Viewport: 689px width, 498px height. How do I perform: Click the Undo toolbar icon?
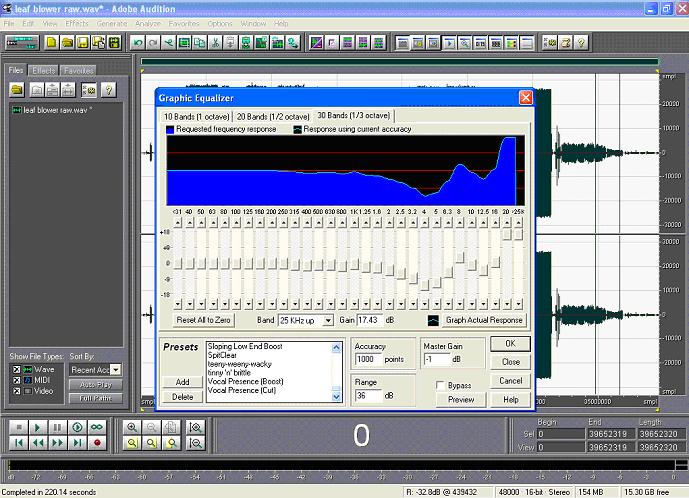tap(138, 43)
